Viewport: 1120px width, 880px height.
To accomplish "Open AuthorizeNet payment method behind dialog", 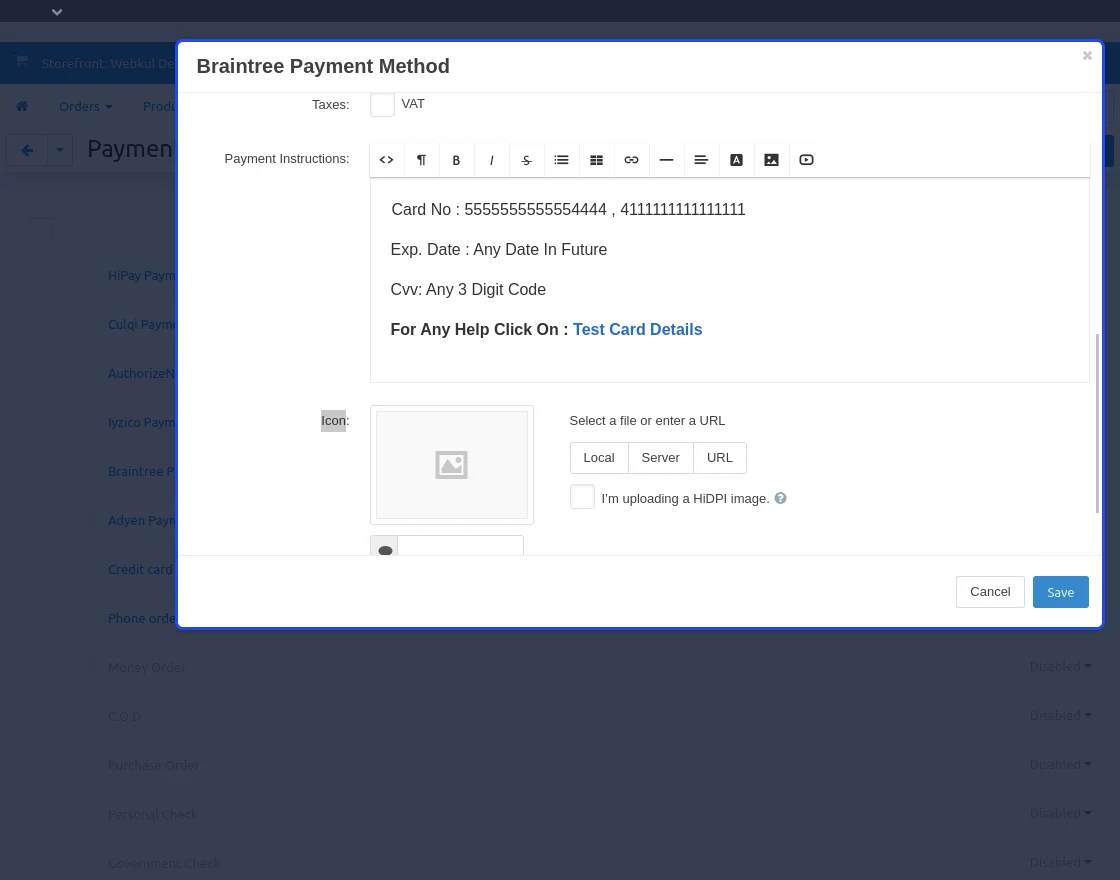I will (x=142, y=374).
